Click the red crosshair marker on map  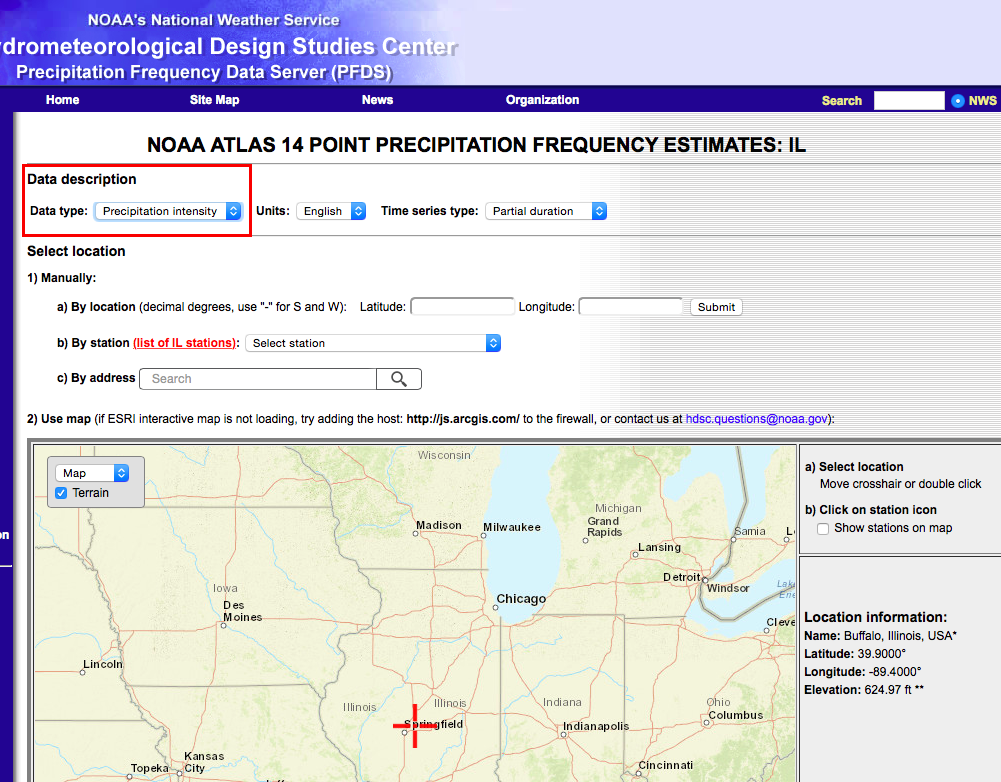pos(414,726)
